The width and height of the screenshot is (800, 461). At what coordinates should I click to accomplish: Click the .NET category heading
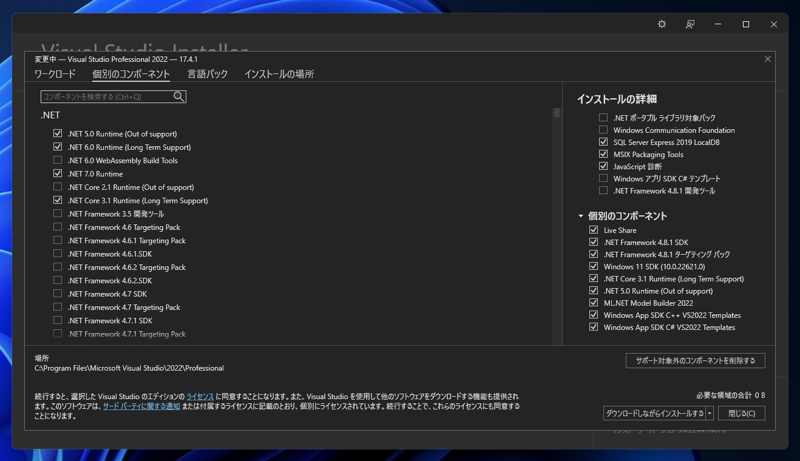[50, 115]
